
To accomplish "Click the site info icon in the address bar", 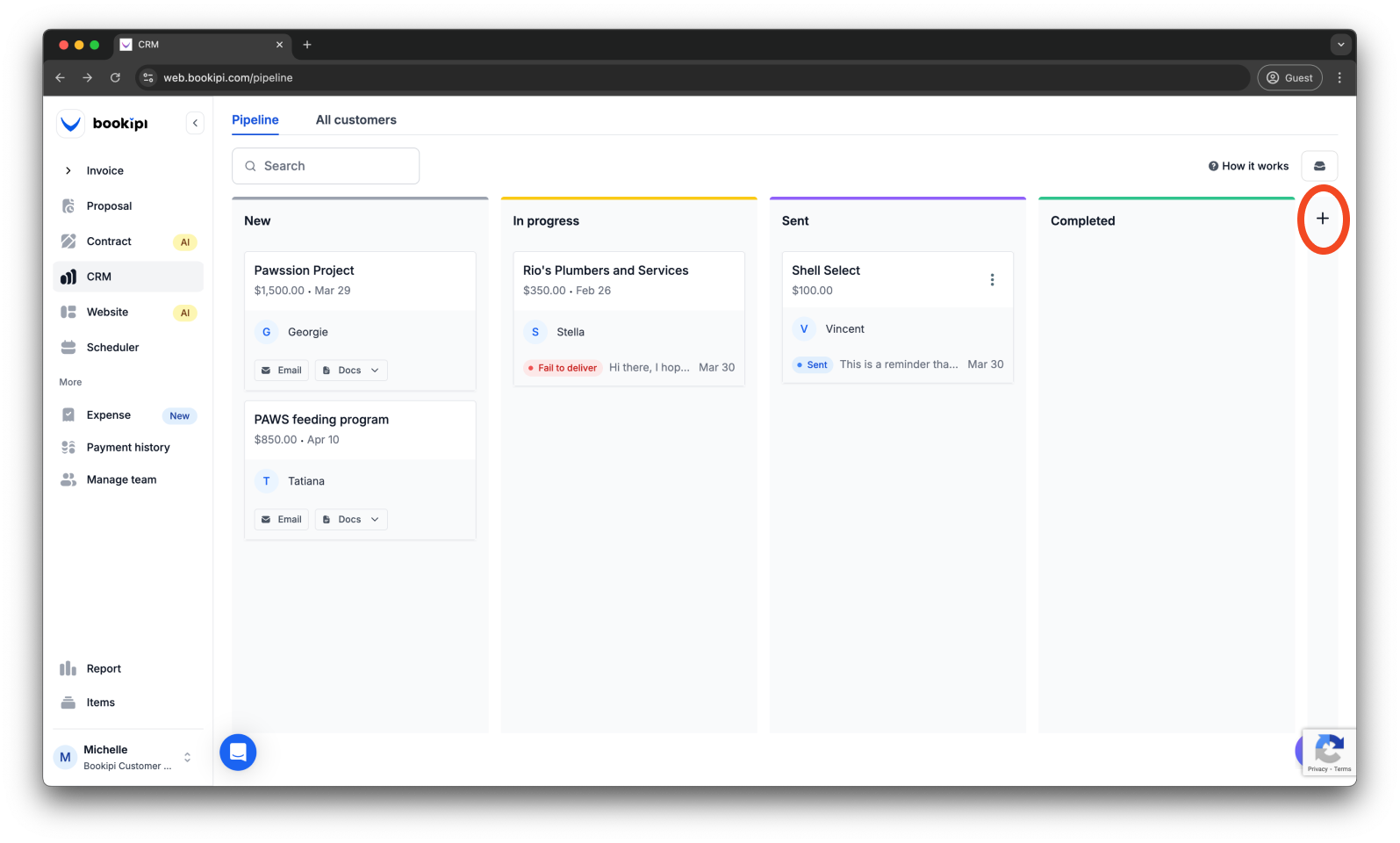I will pos(148,77).
